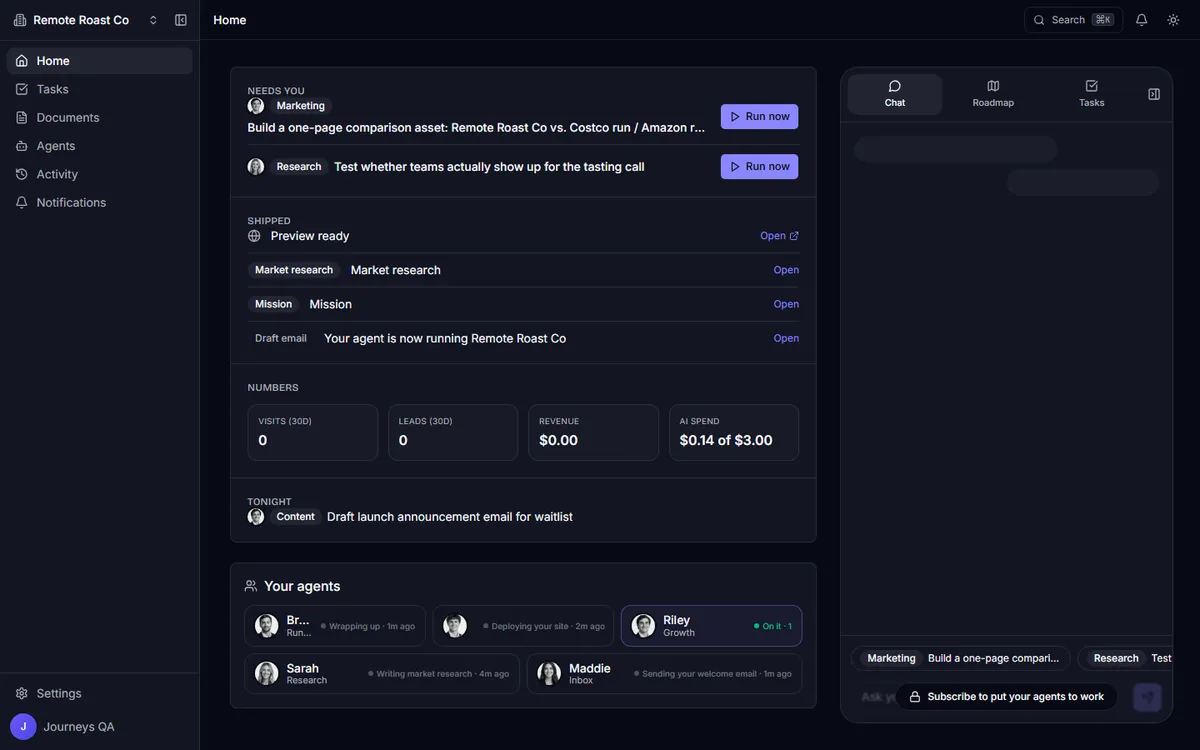Click the building icon by Remote Roast Co
The height and width of the screenshot is (750, 1200).
20,20
